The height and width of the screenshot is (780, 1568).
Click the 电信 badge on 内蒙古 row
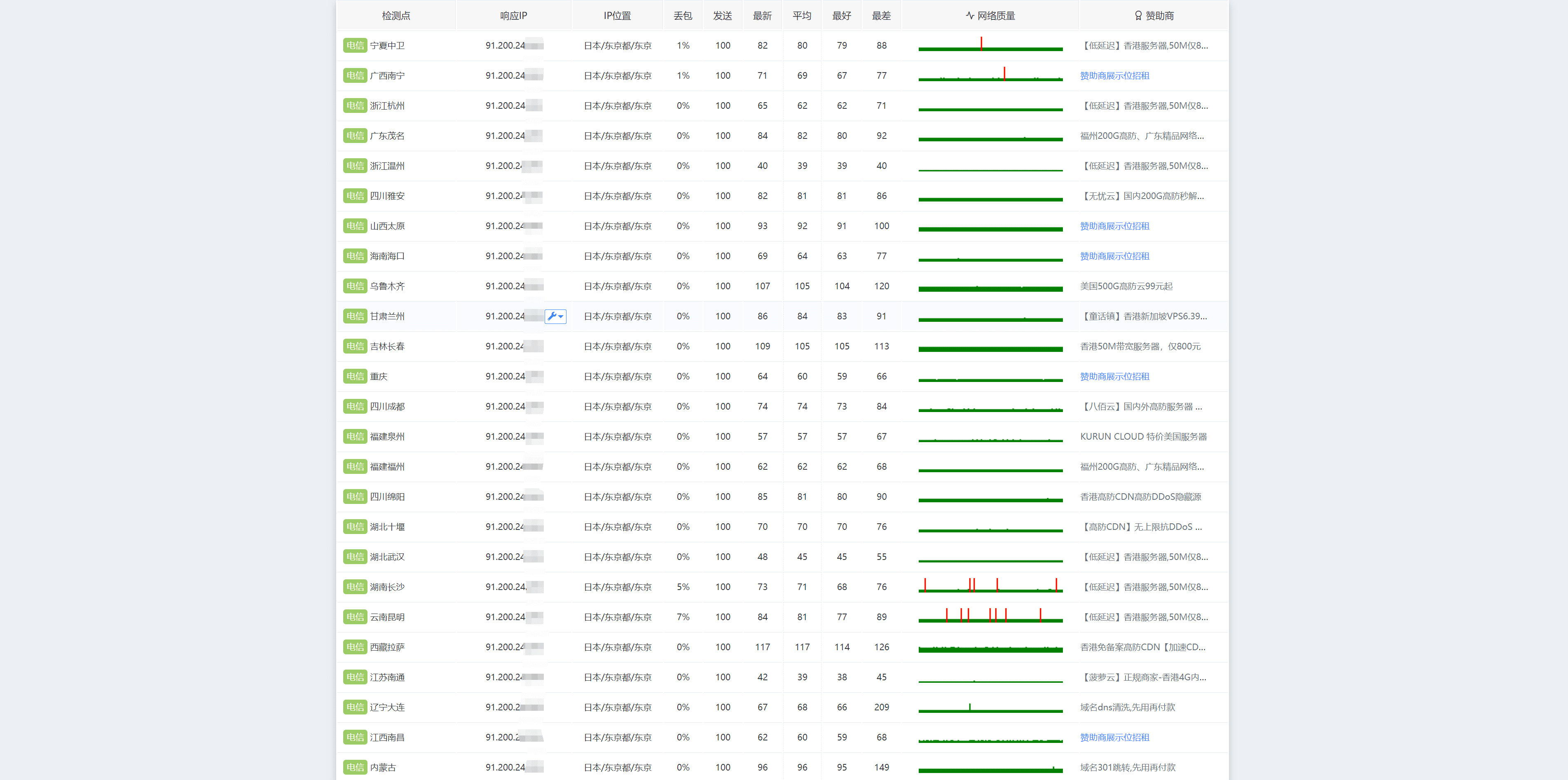coord(355,767)
